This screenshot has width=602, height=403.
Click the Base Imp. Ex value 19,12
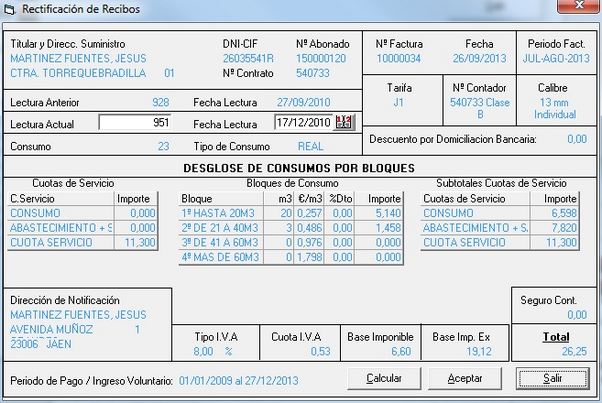479,351
